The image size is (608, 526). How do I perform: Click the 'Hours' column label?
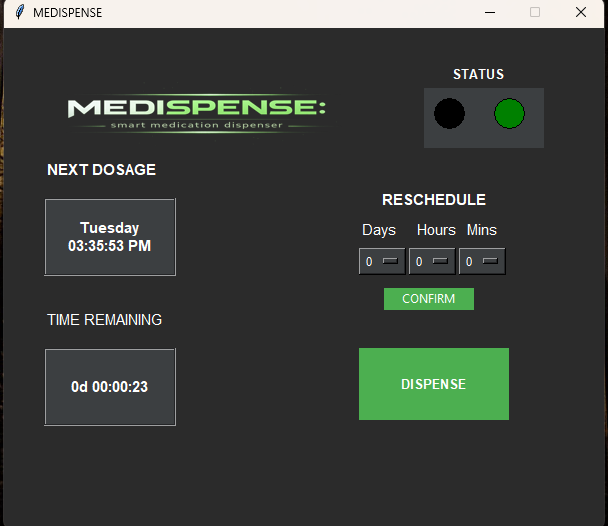pyautogui.click(x=436, y=230)
